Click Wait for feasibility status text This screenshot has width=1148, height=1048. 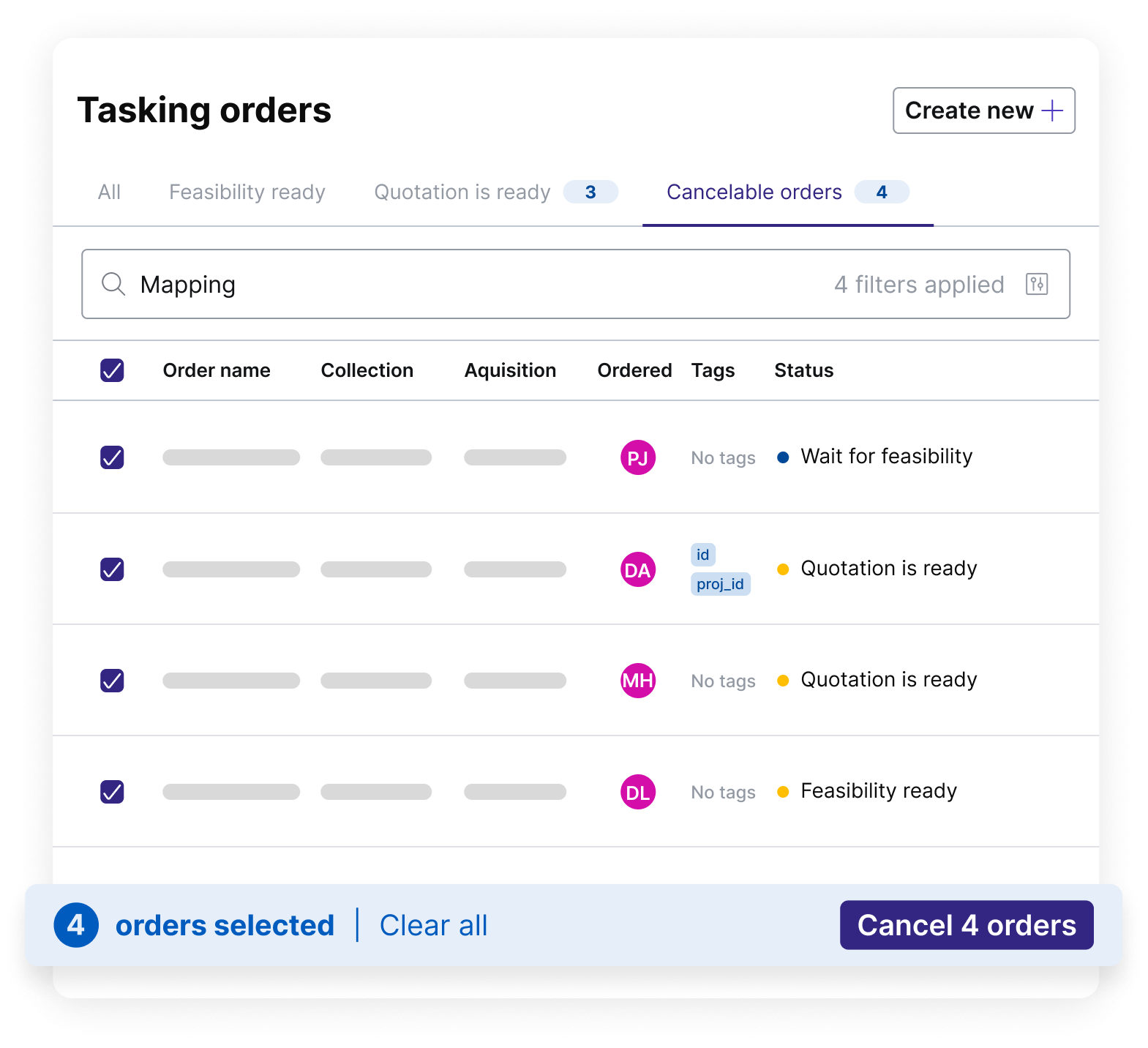886,457
